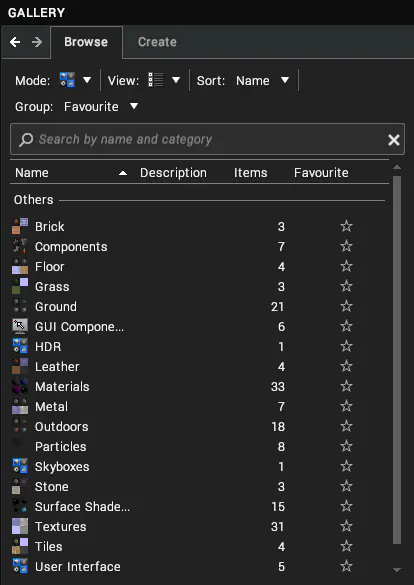Image resolution: width=414 pixels, height=585 pixels.
Task: Toggle favourite star for Materials
Action: (x=346, y=386)
